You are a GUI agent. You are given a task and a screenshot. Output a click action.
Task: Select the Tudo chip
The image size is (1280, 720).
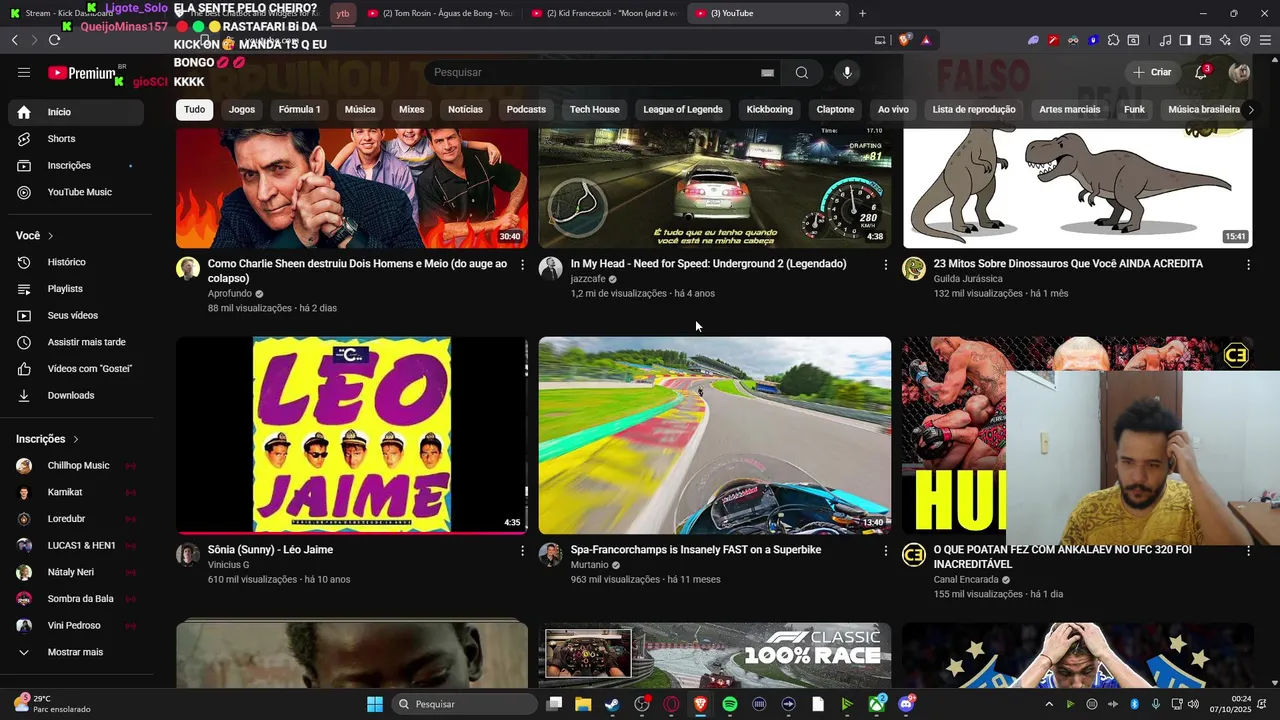click(194, 109)
